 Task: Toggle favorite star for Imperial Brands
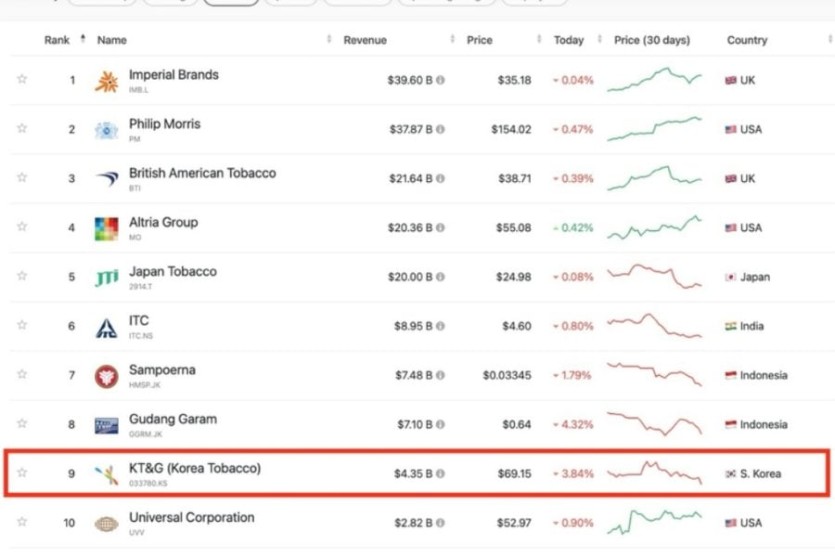pyautogui.click(x=22, y=80)
